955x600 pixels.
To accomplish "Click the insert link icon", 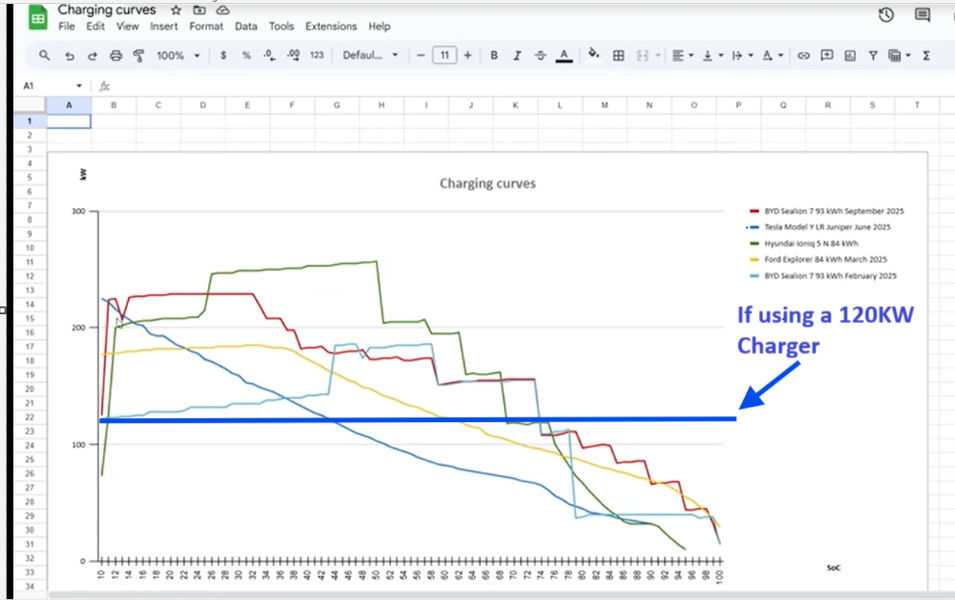I will pyautogui.click(x=802, y=56).
